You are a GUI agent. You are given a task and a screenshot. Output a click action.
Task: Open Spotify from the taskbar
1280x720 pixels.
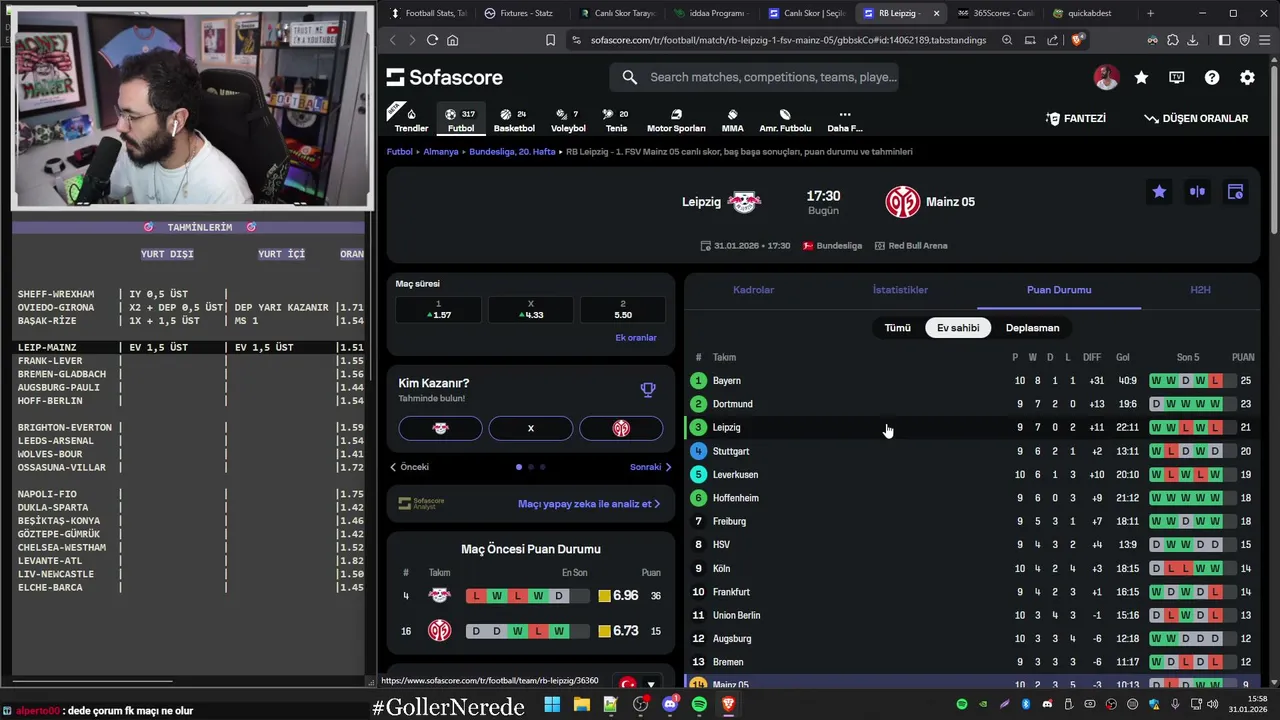[x=699, y=704]
